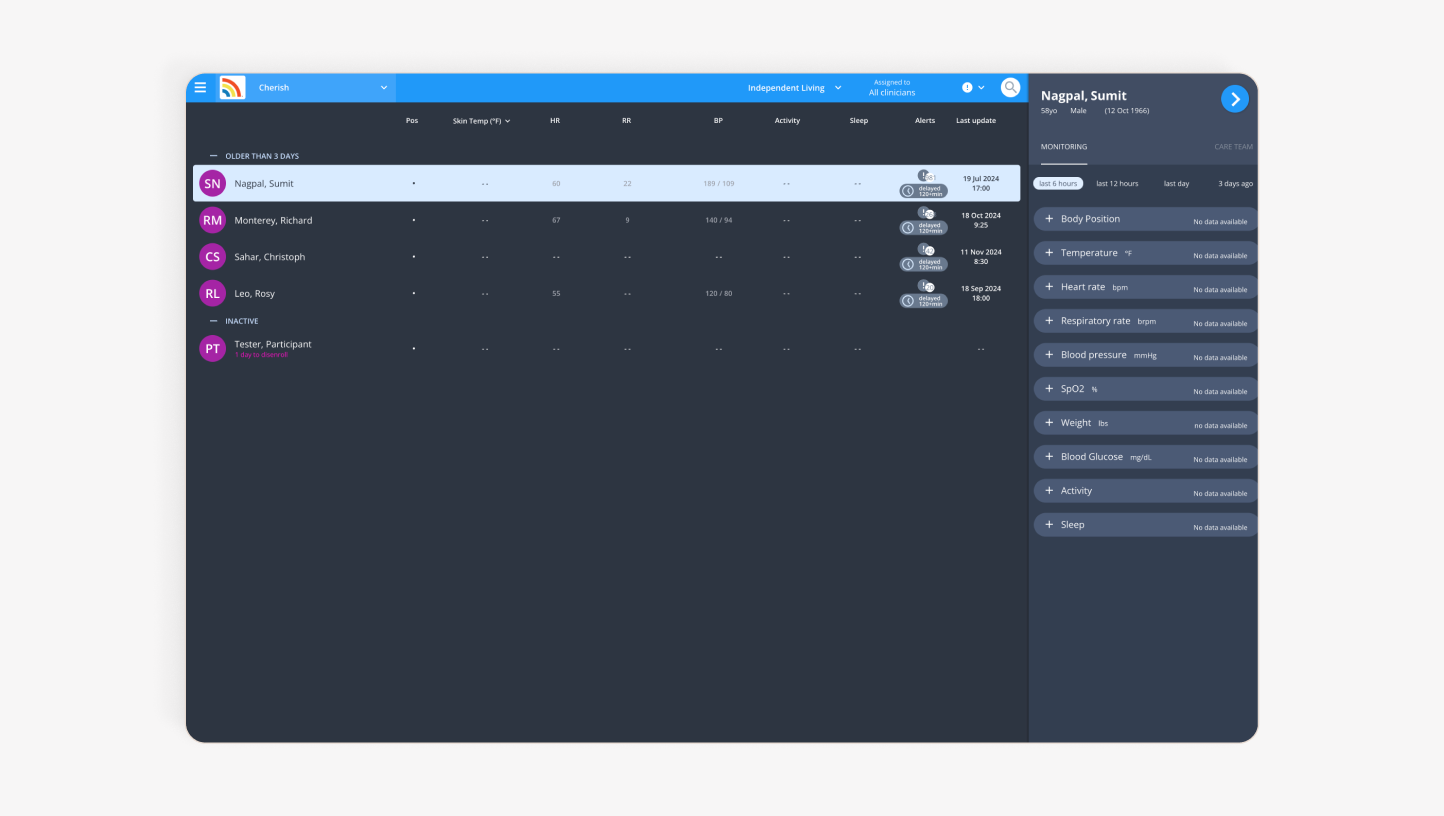Click the Cherish rainbow logo

pyautogui.click(x=232, y=88)
